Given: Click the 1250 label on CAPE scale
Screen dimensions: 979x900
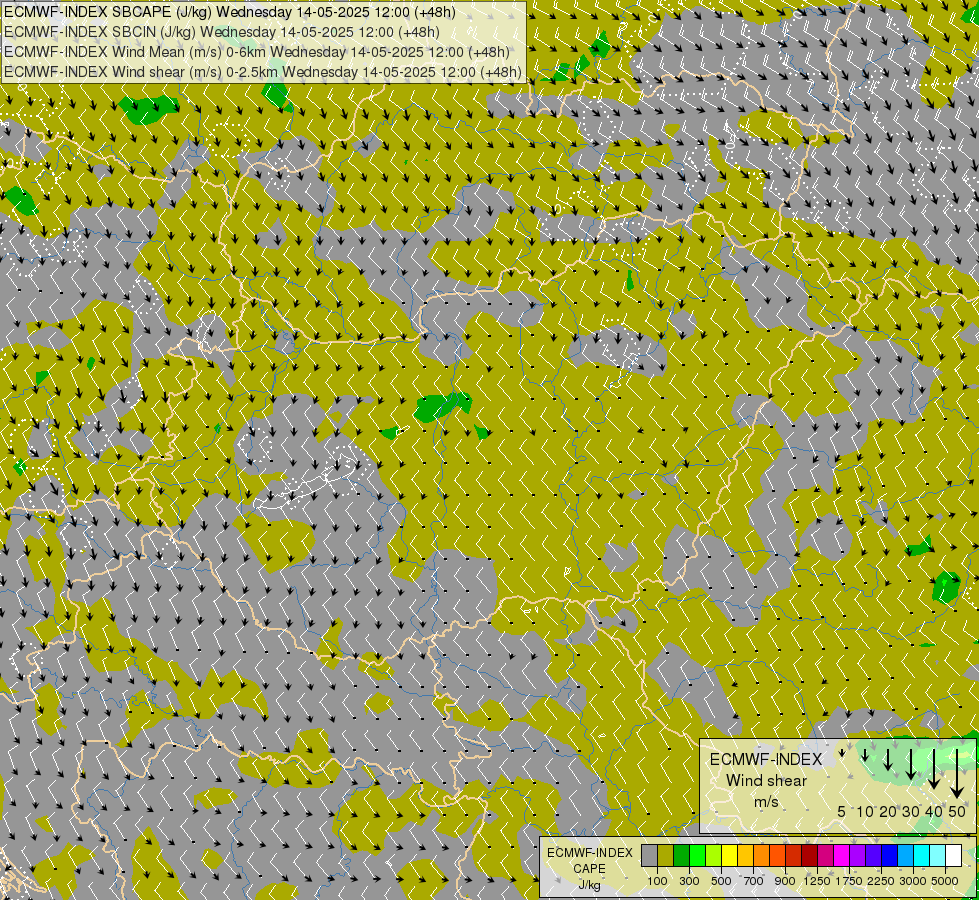Looking at the screenshot, I should [817, 881].
